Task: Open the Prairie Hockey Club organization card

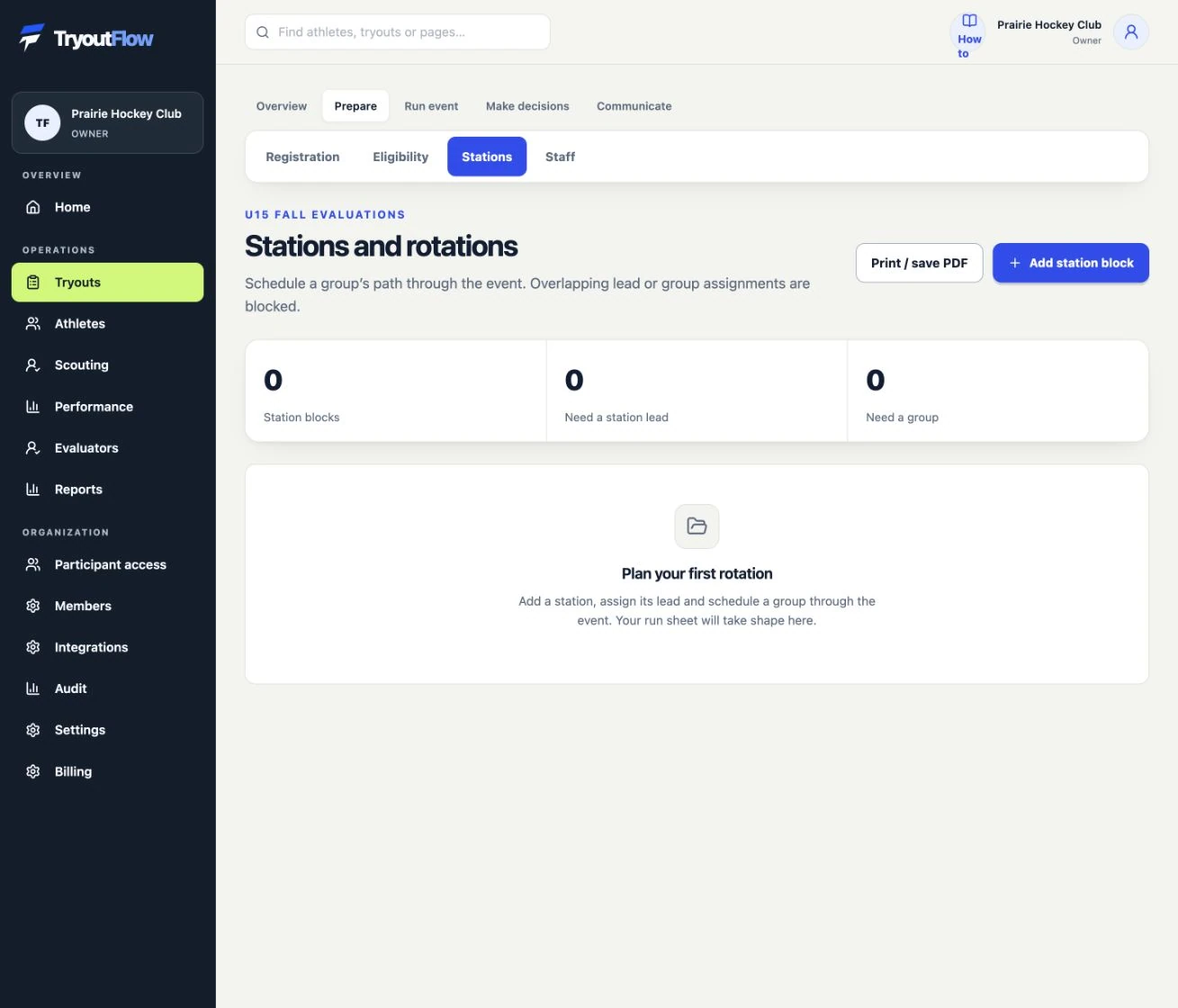Action: [x=107, y=123]
